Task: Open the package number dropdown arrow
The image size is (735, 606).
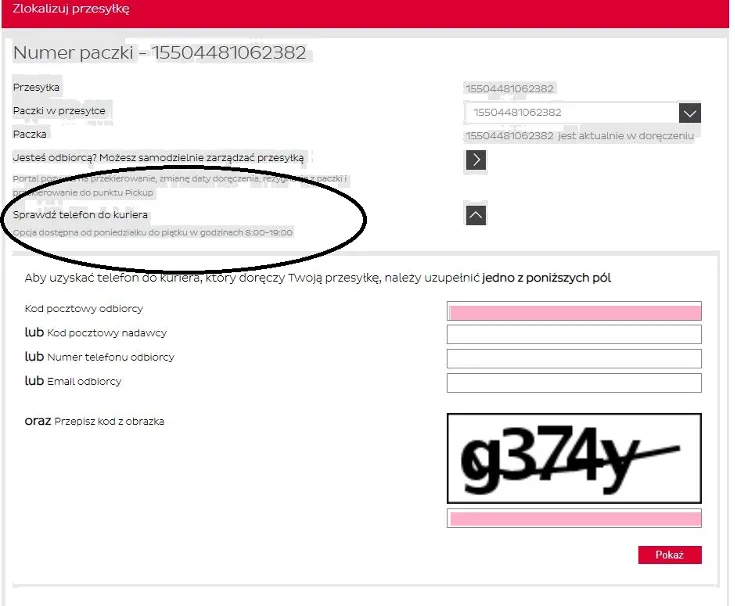Action: click(x=690, y=113)
